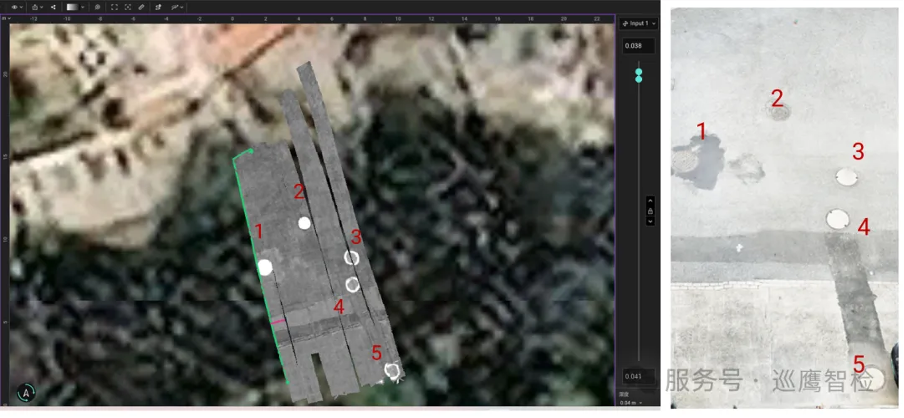904x418 pixels.
Task: Toggle the depth range lock icon
Action: click(651, 212)
